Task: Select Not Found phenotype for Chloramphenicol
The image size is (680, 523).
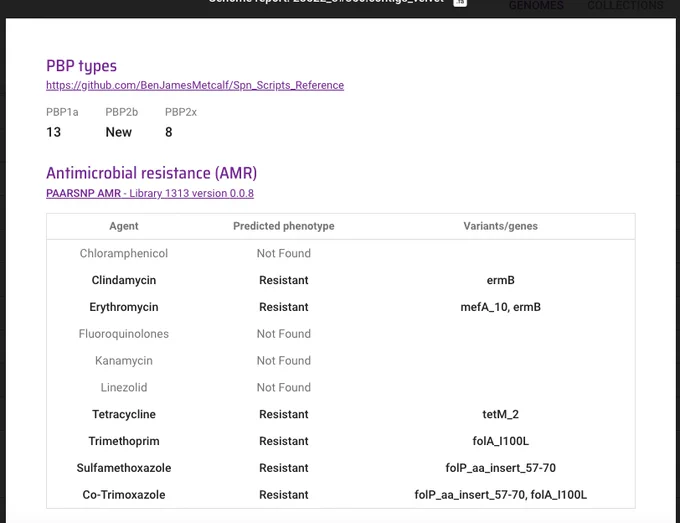Action: (284, 253)
